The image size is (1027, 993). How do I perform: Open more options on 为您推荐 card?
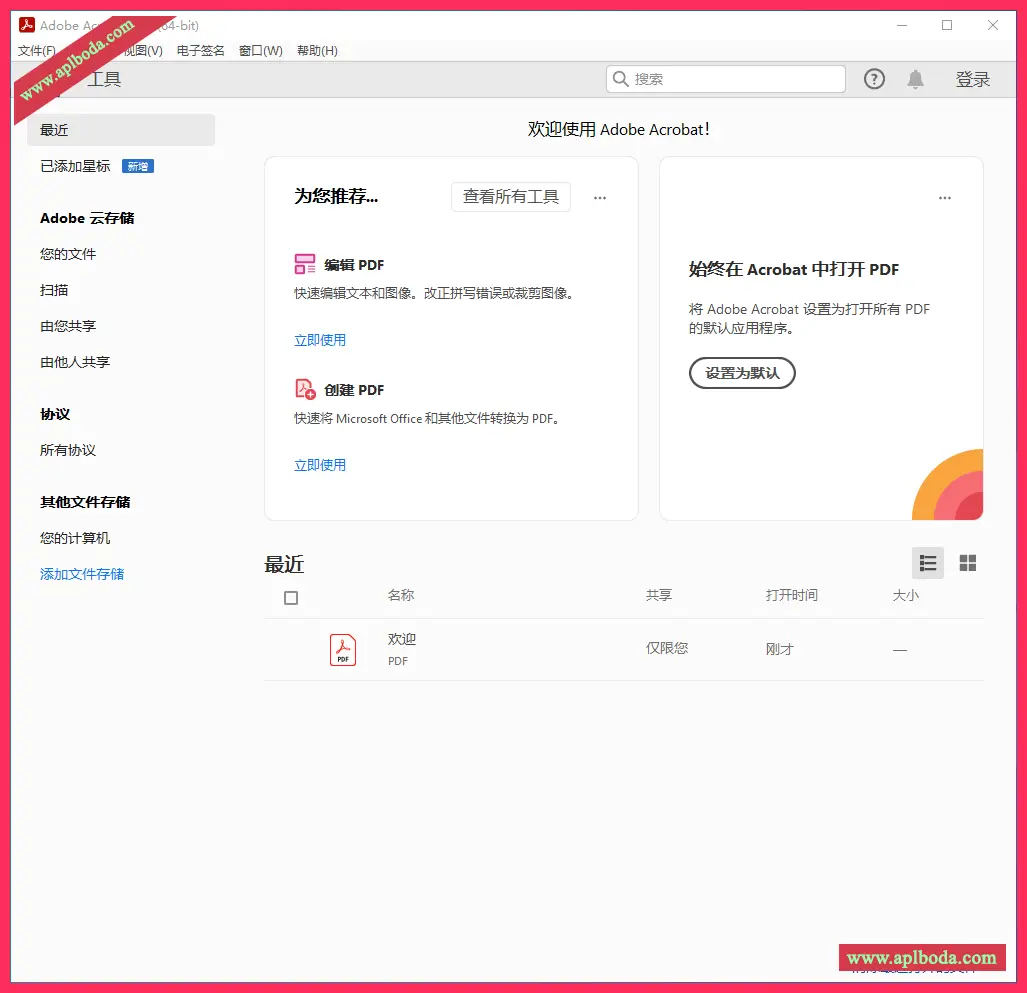pyautogui.click(x=600, y=198)
